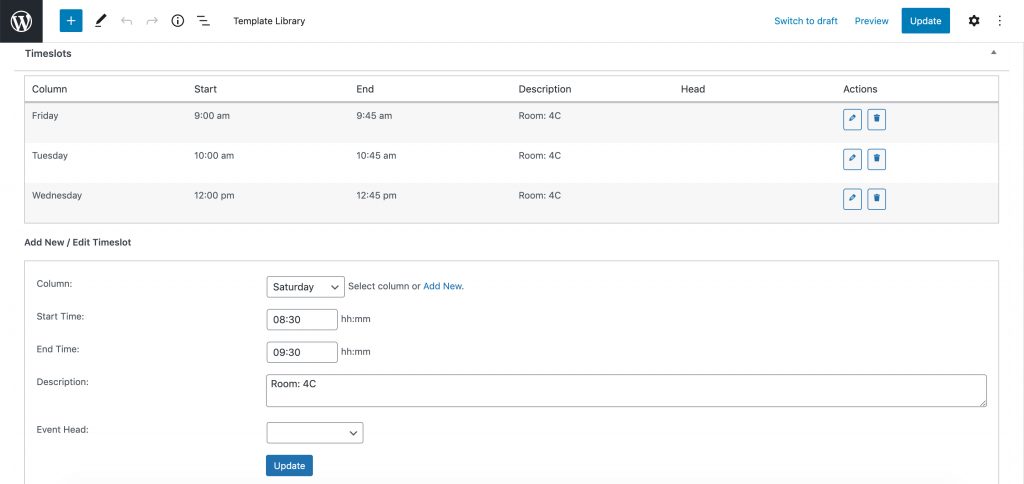Click the Undo arrow icon
1024x484 pixels.
(x=127, y=21)
